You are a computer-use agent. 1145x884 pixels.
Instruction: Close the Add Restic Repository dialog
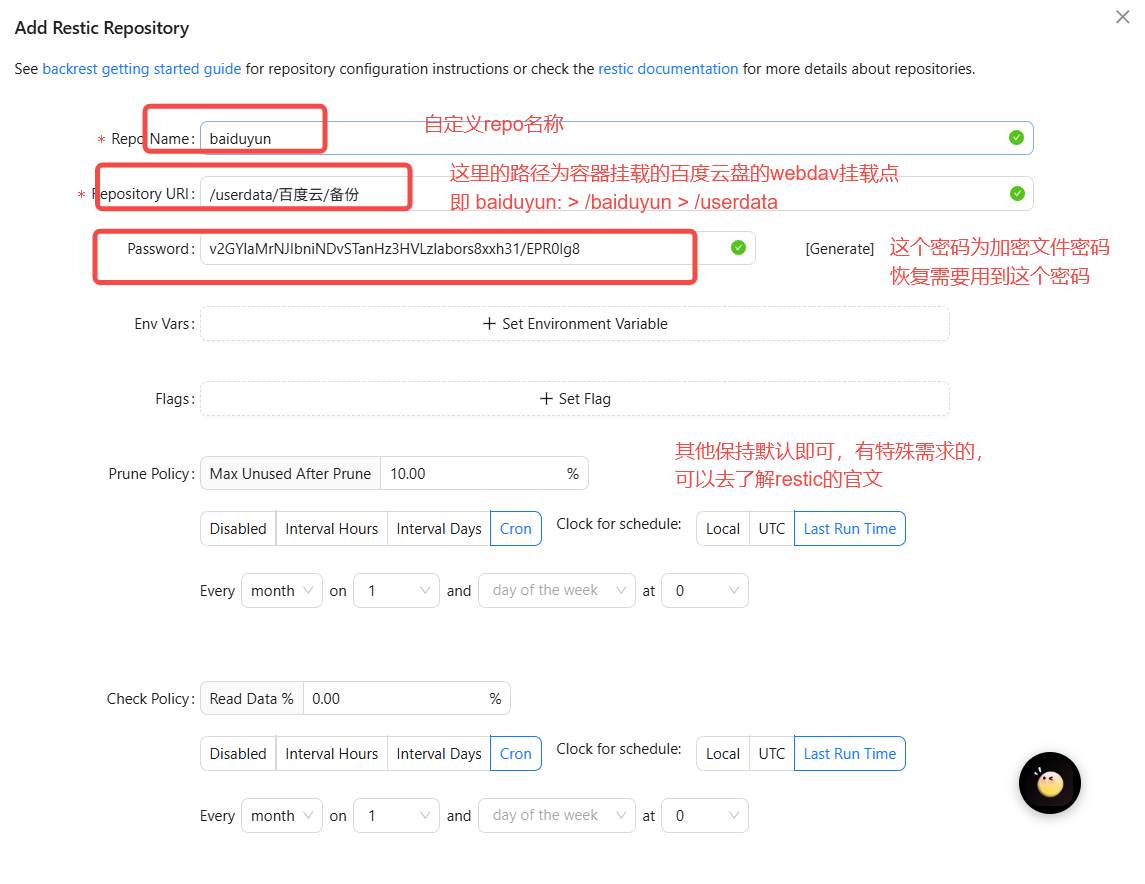(1122, 17)
